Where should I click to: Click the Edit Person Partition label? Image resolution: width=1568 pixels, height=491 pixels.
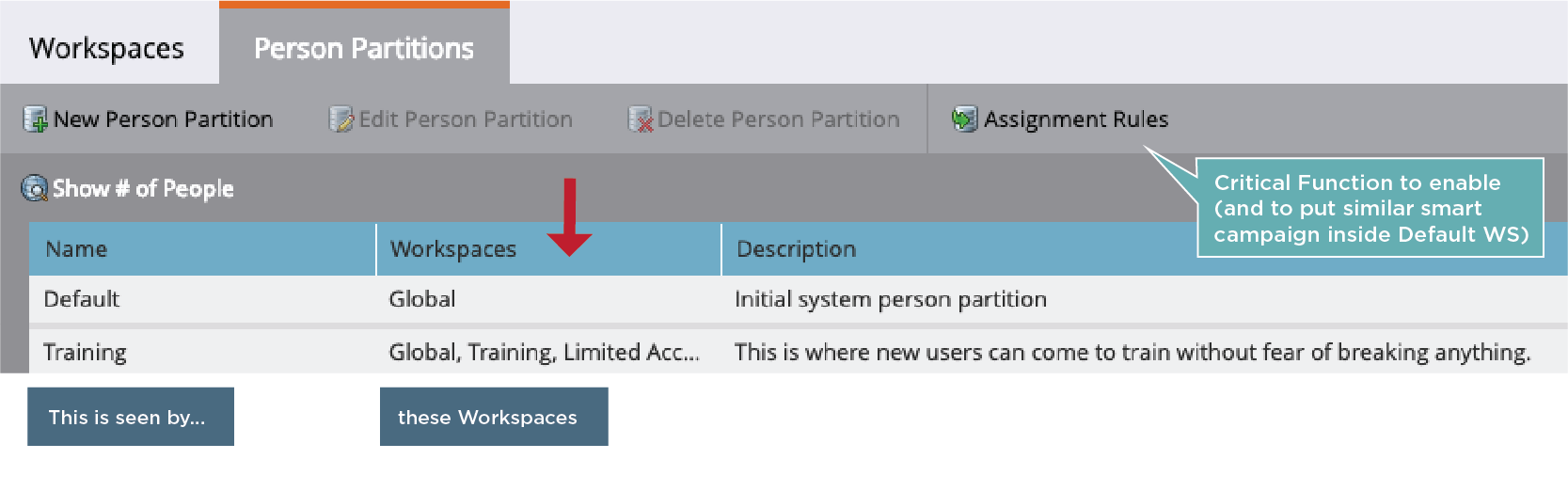(x=466, y=119)
